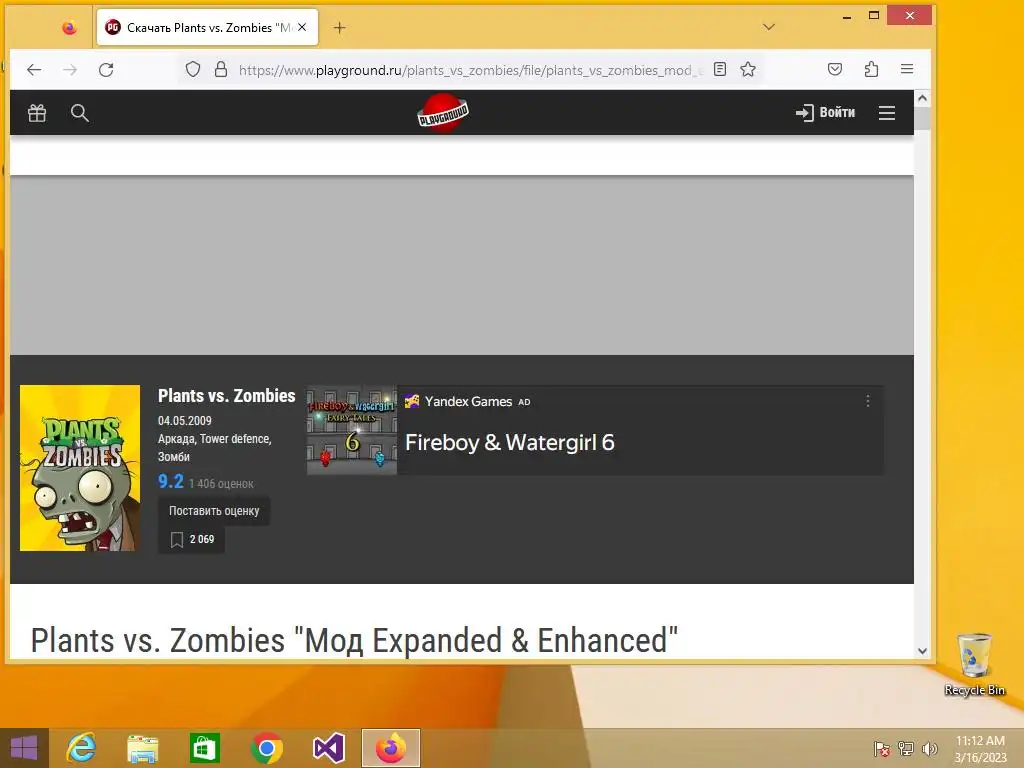This screenshot has height=768, width=1024.
Task: Click the 04.05.2009 release date
Action: click(185, 421)
